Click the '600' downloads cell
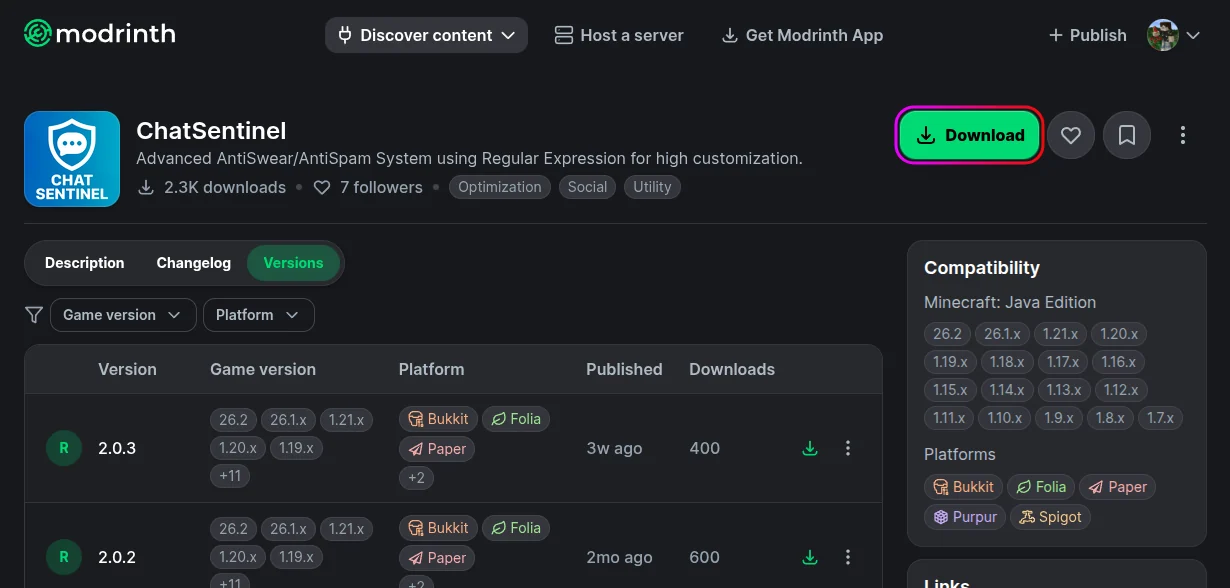Screen dimensions: 1230x588 click(705, 557)
